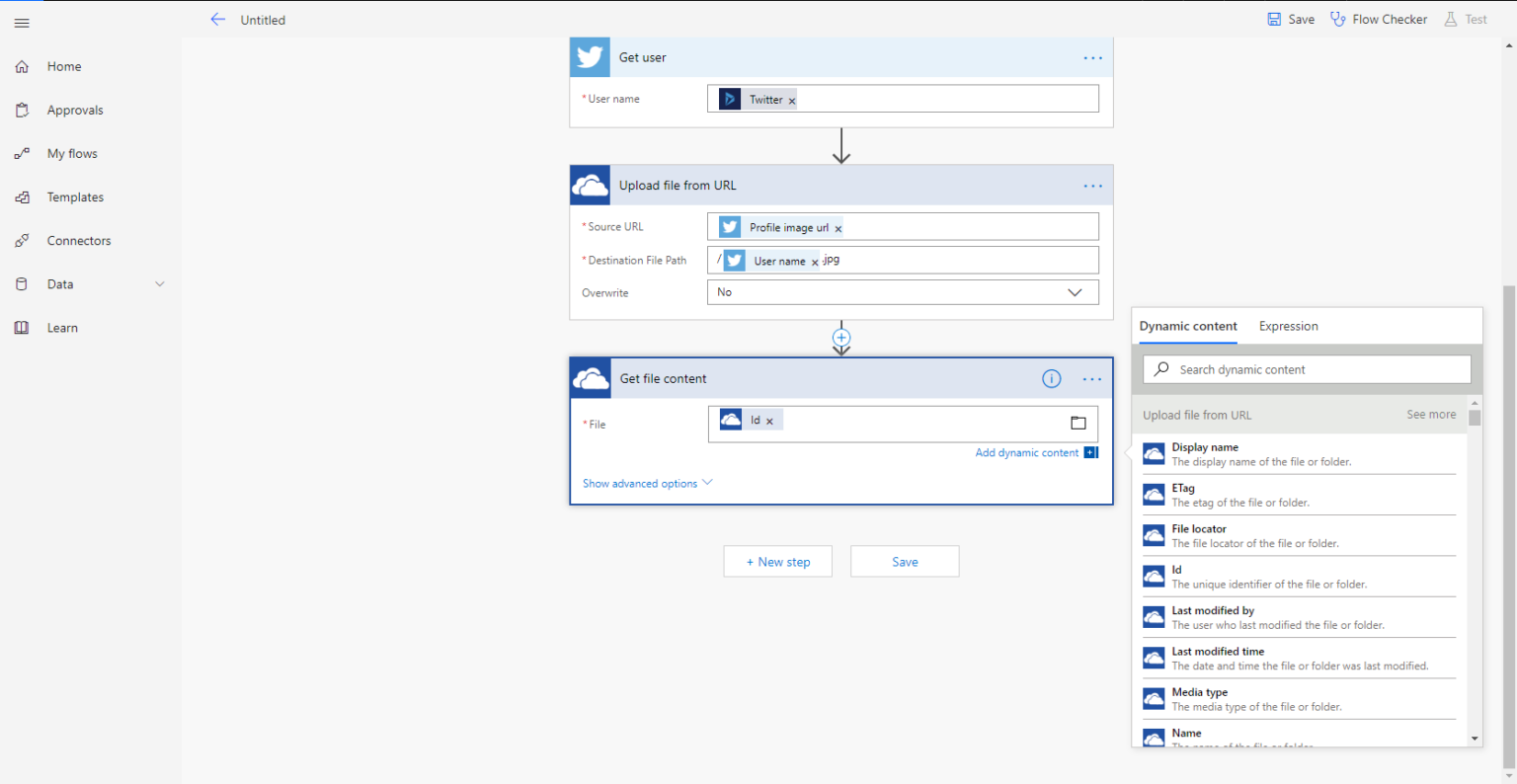Open Flow Checker from the top bar
This screenshot has height=784, width=1517.
[x=1379, y=19]
